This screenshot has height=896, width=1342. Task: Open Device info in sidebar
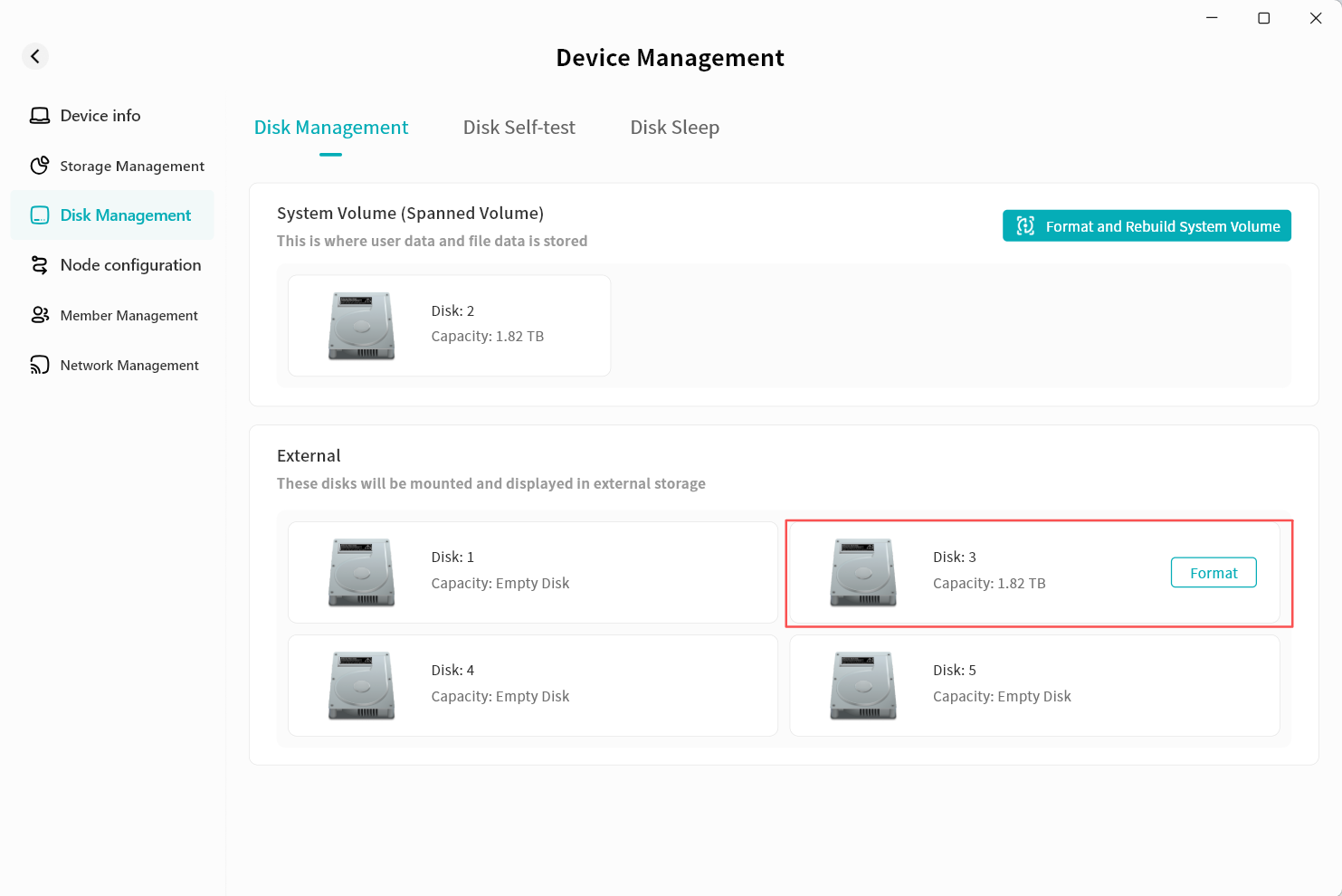tap(100, 116)
